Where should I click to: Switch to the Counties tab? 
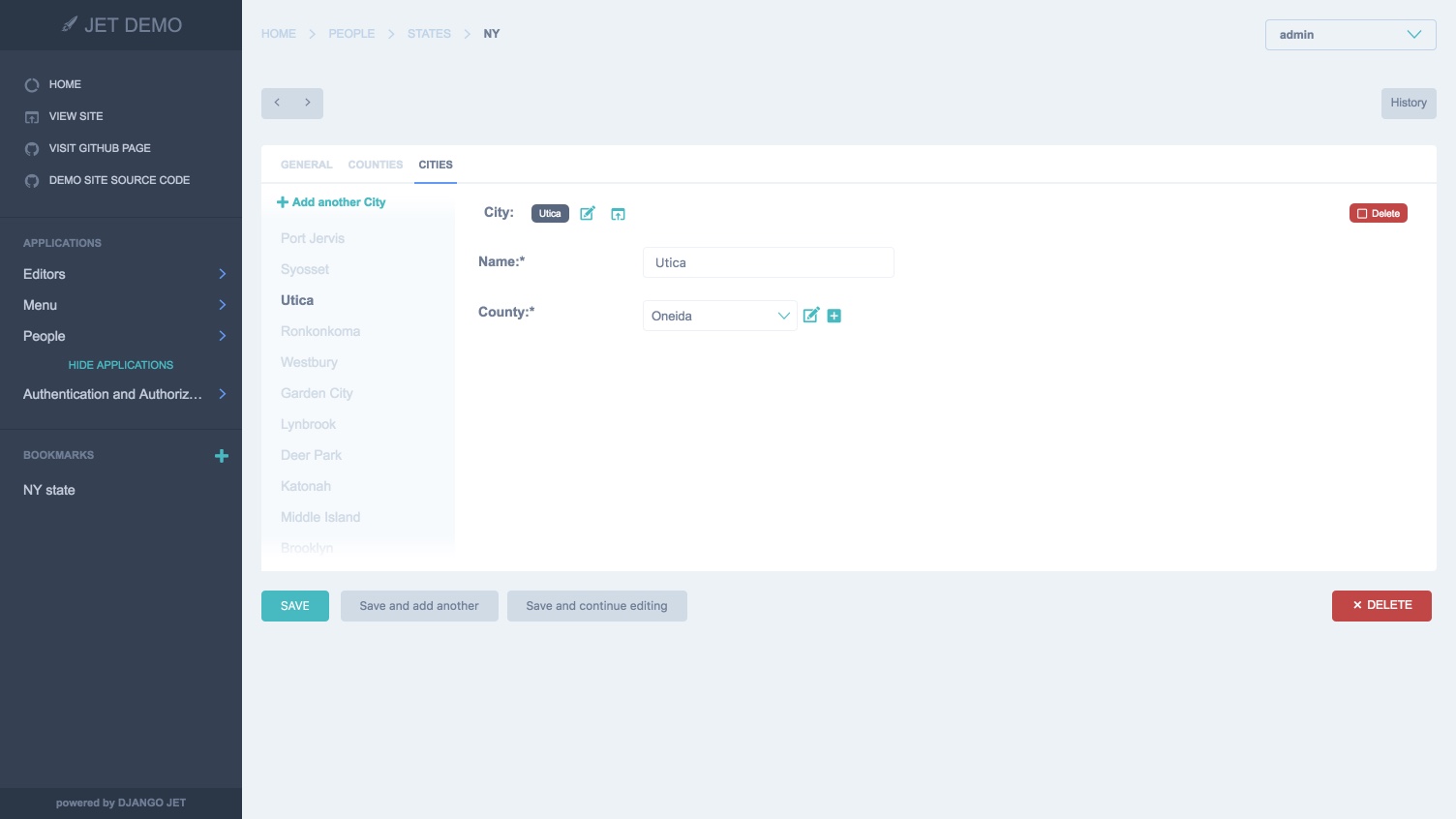click(375, 165)
